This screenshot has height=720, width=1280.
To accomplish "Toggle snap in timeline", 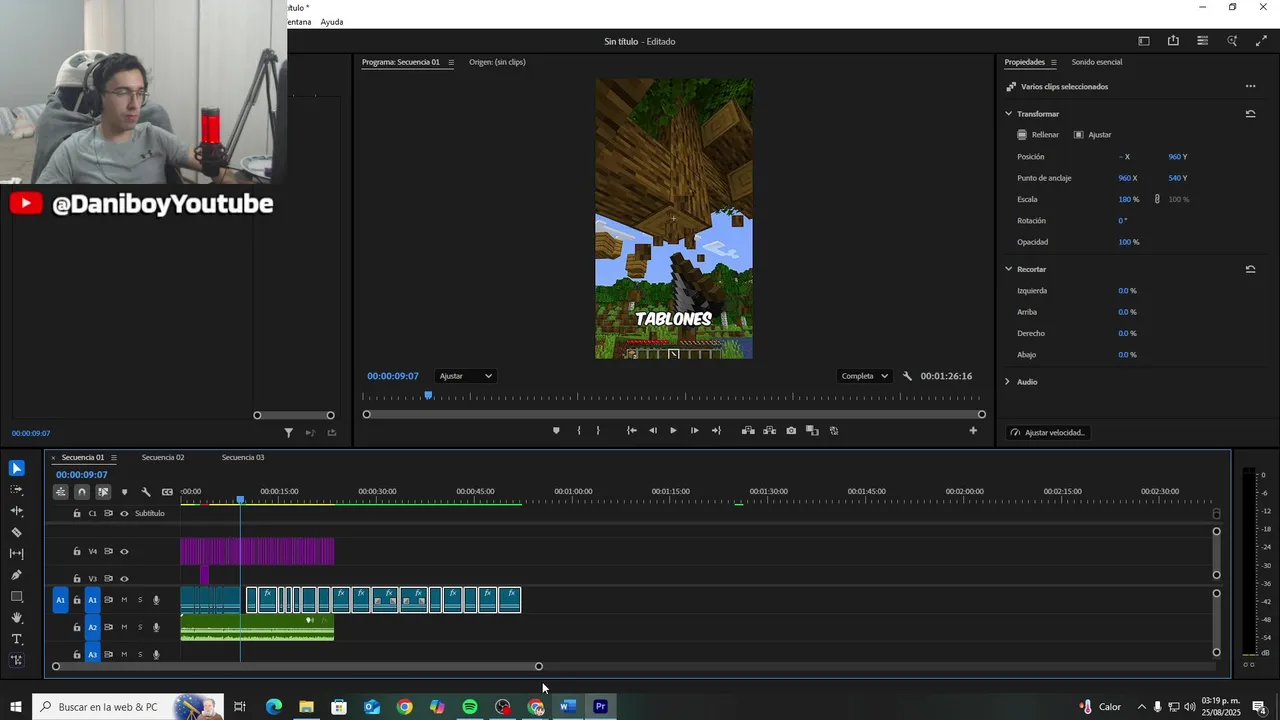I will coord(82,492).
